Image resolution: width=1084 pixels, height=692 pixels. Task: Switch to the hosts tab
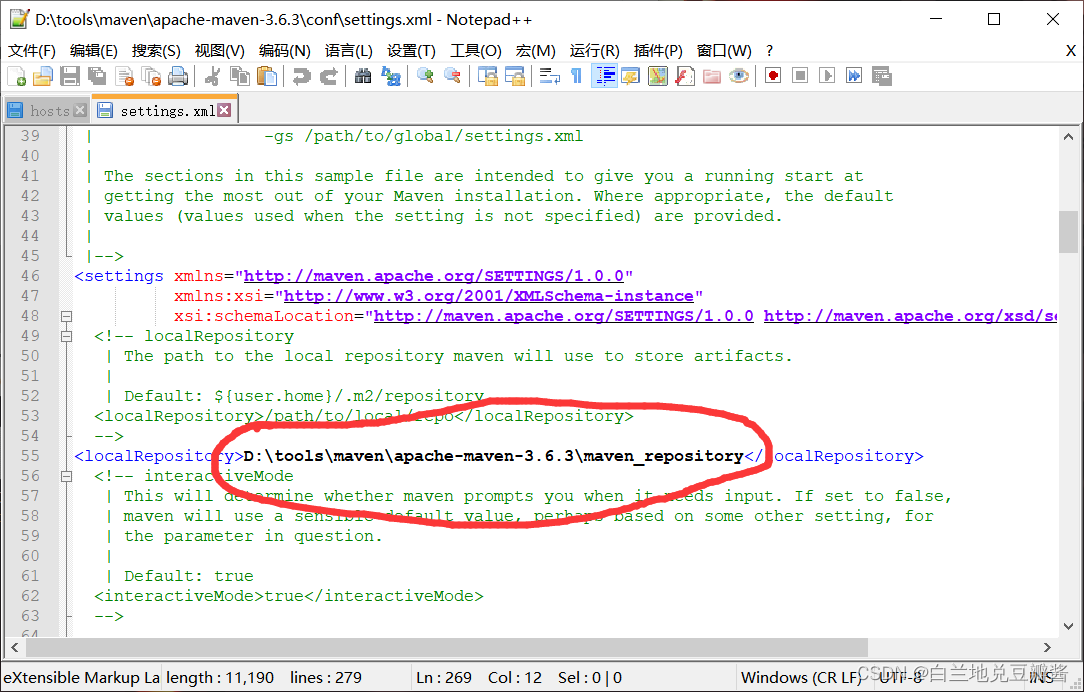click(46, 111)
